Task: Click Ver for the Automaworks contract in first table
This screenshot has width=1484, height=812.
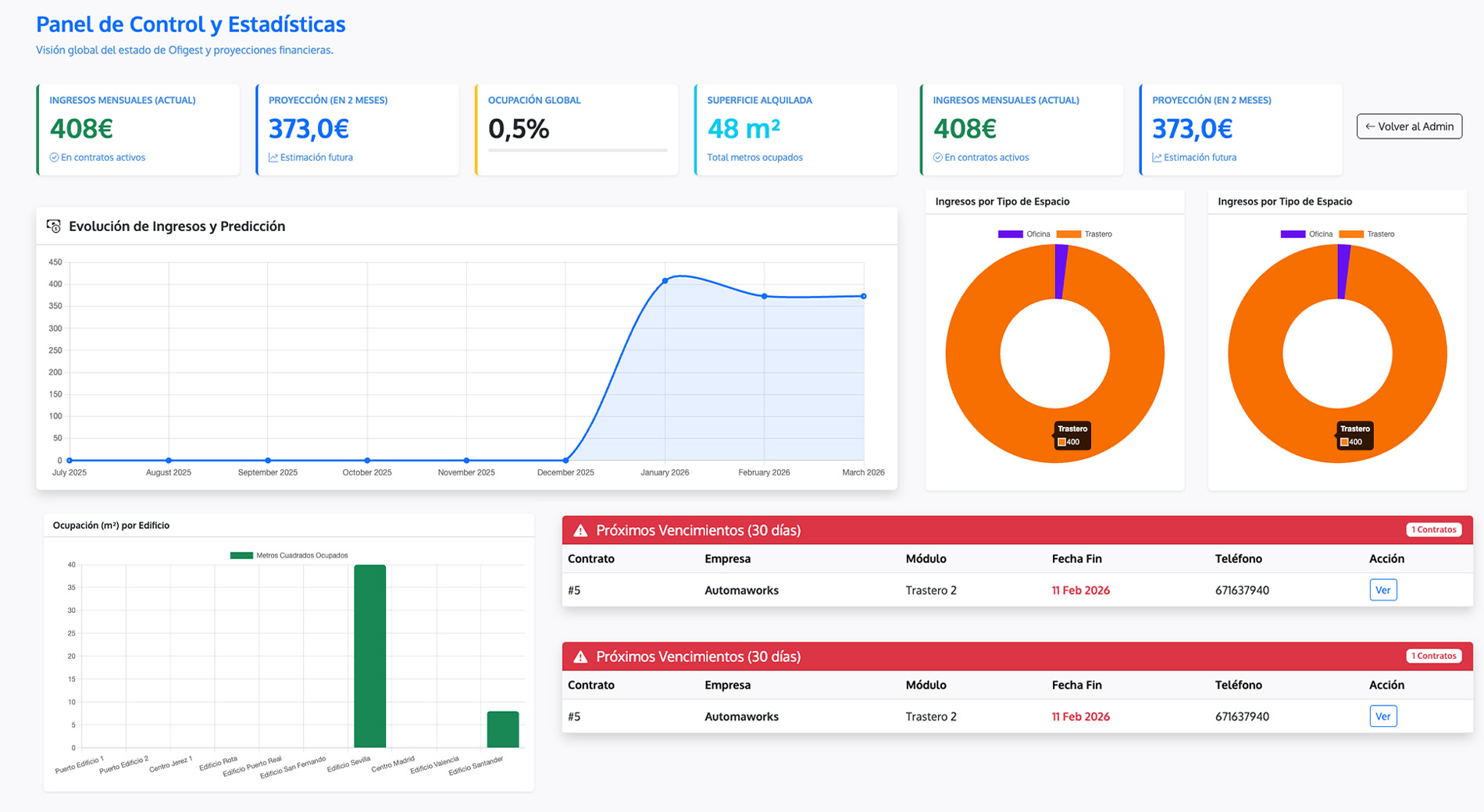Action: (1382, 589)
